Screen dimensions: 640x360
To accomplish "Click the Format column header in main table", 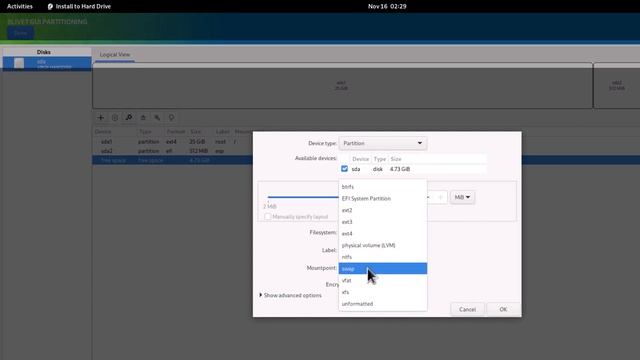I will [176, 132].
